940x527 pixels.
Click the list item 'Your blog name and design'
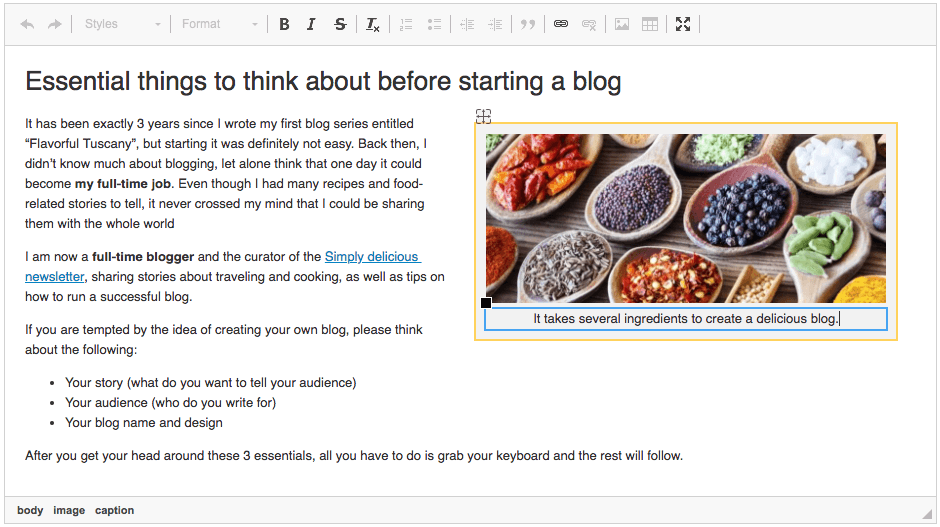[x=144, y=423]
